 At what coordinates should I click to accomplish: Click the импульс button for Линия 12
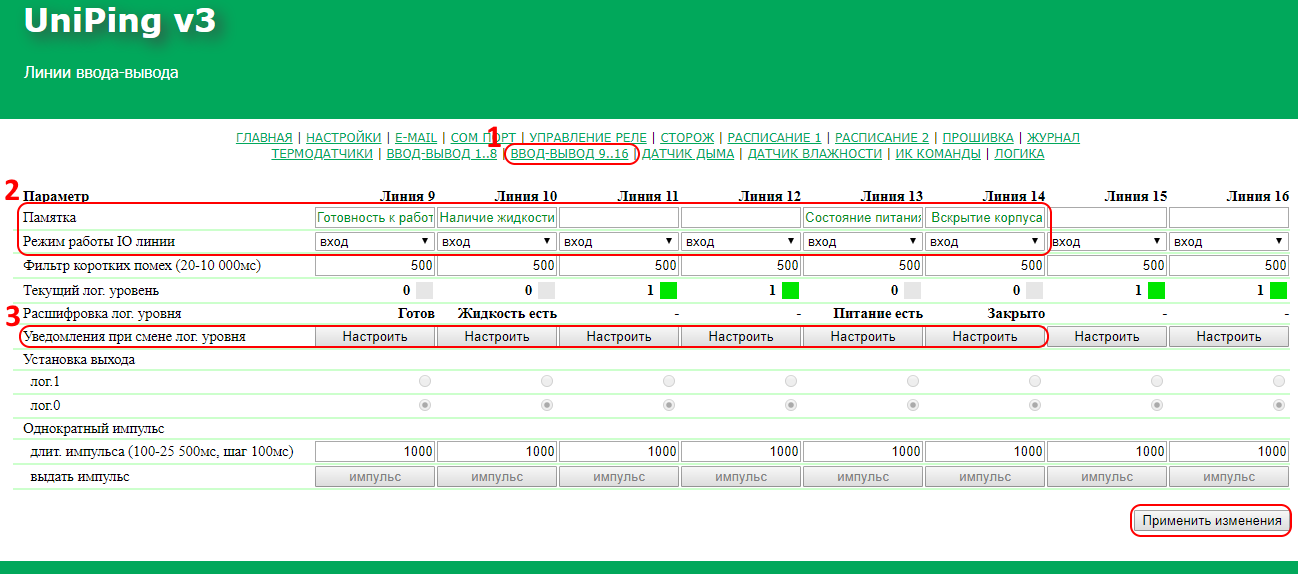(741, 477)
